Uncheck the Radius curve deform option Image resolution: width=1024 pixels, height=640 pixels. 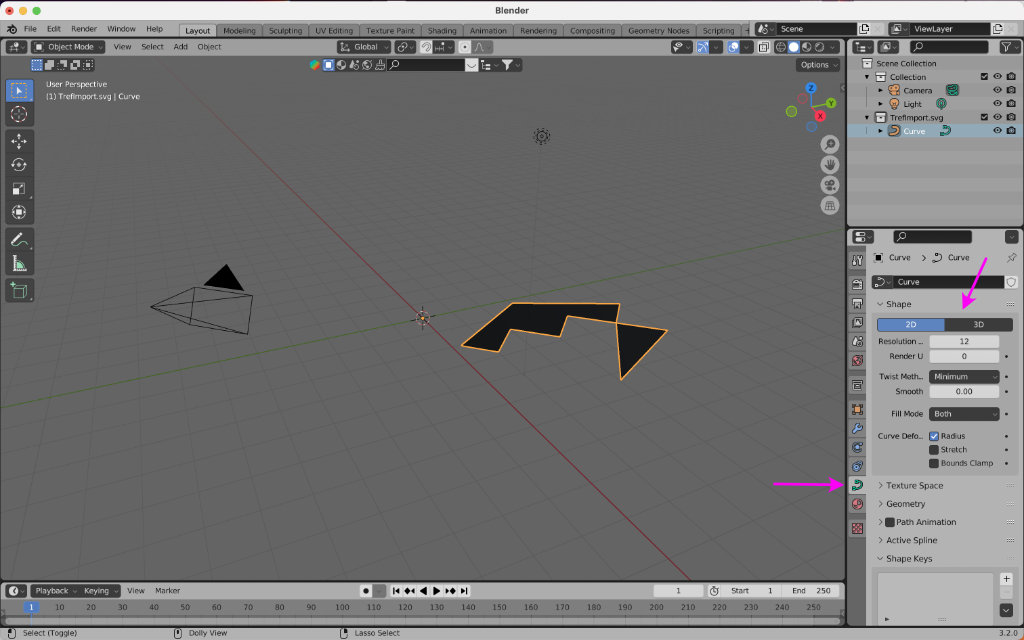934,436
